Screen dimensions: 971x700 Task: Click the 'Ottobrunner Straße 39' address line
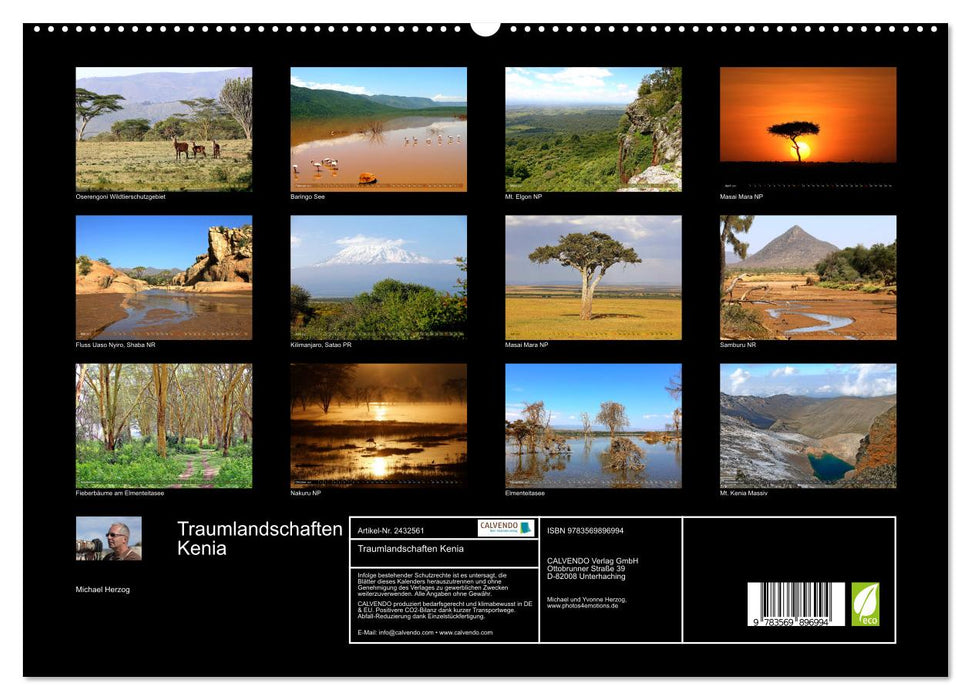click(x=586, y=569)
